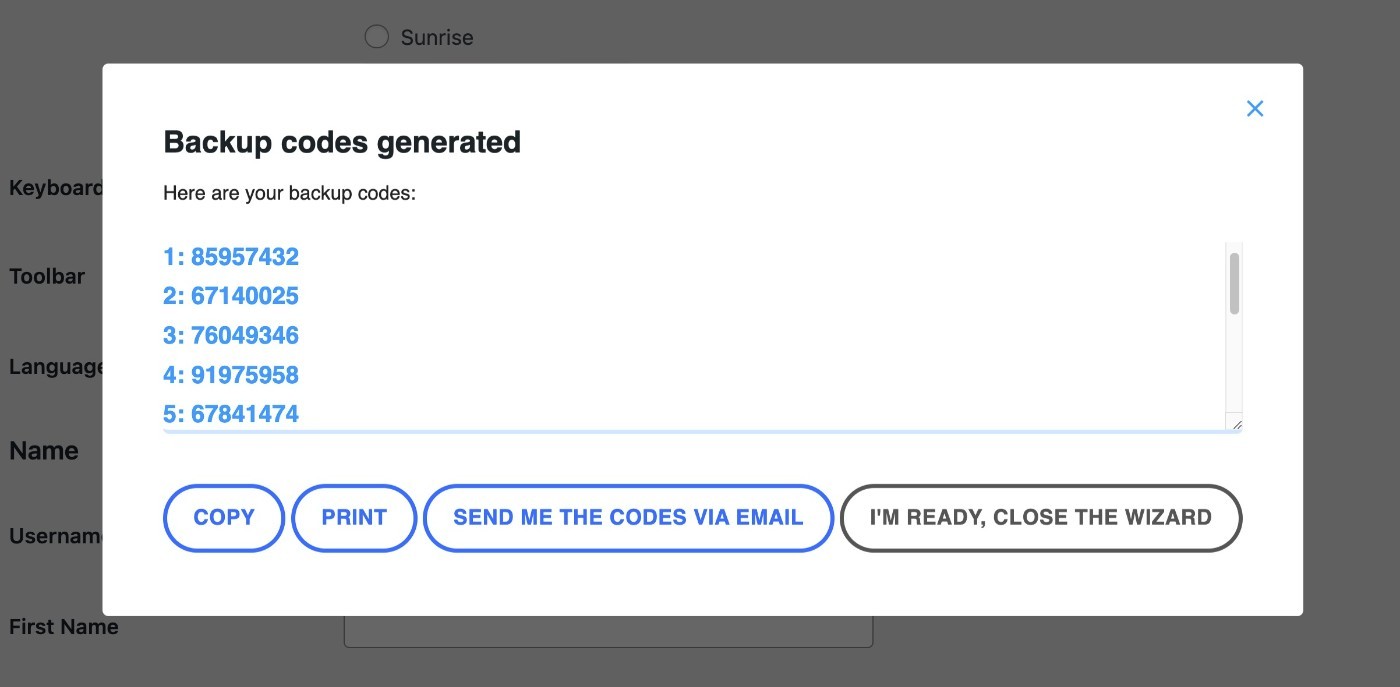
Task: Click I'm Ready, Close the Wizard
Action: click(1041, 518)
